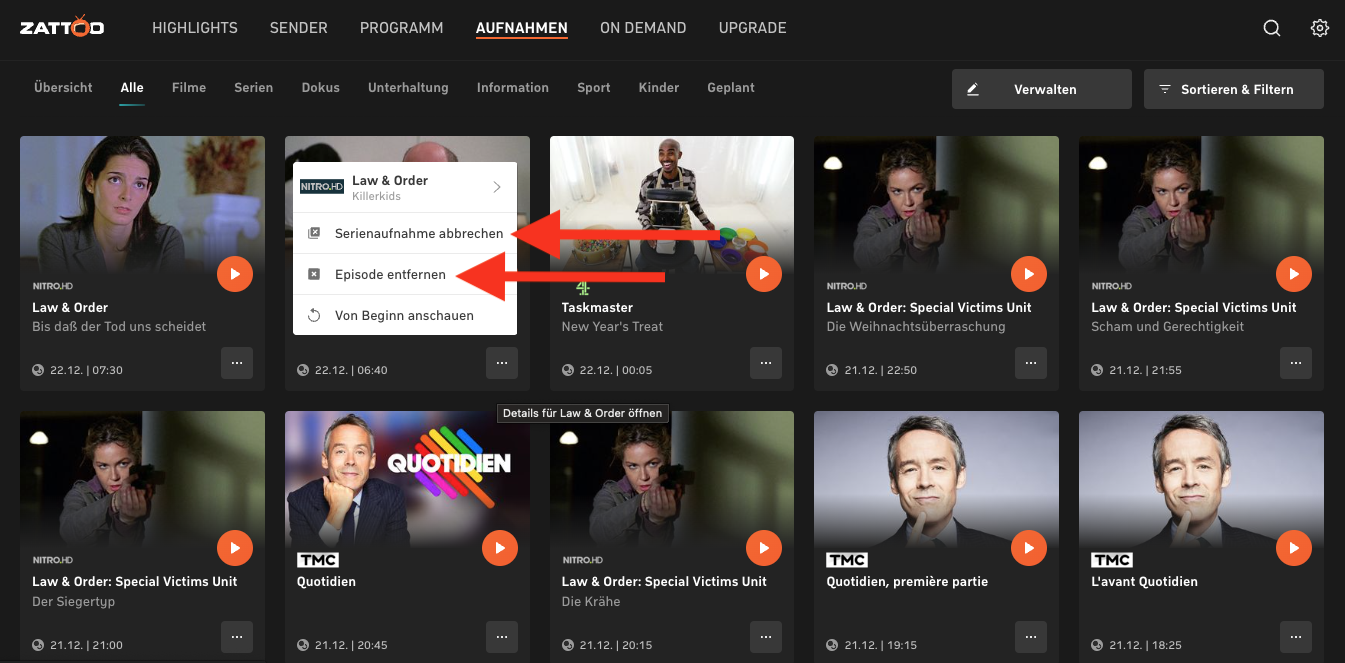Open the PROGRAMM guide
1345x663 pixels.
pos(402,28)
